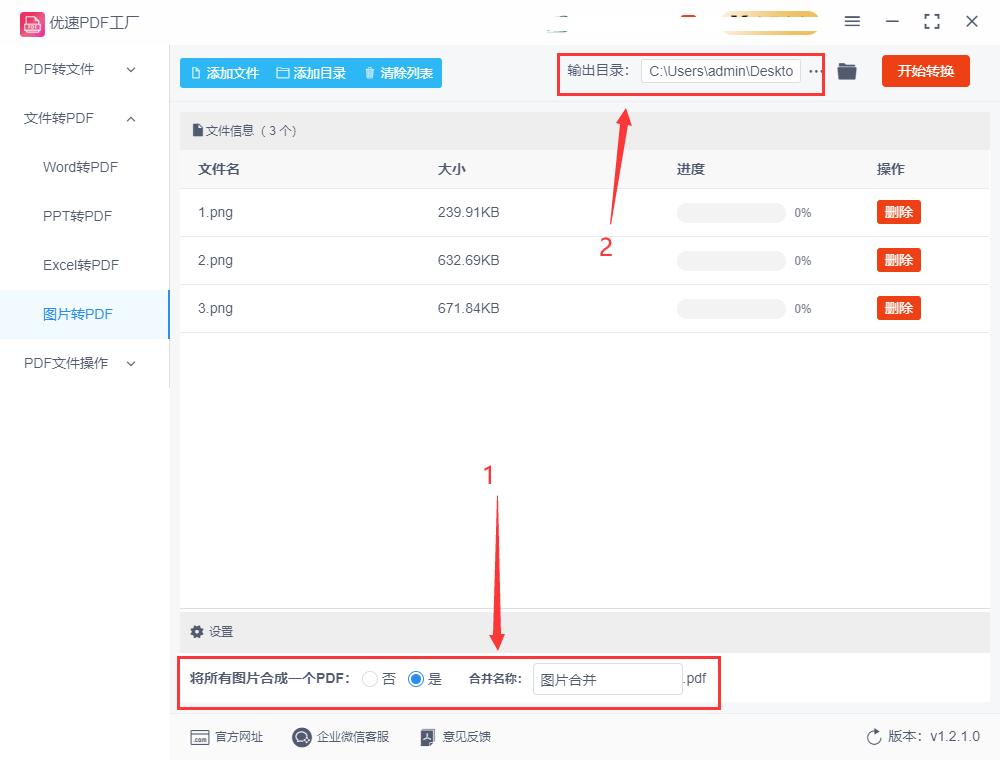Click the 添加文件 add file icon button
The image size is (1000, 760).
click(x=196, y=72)
